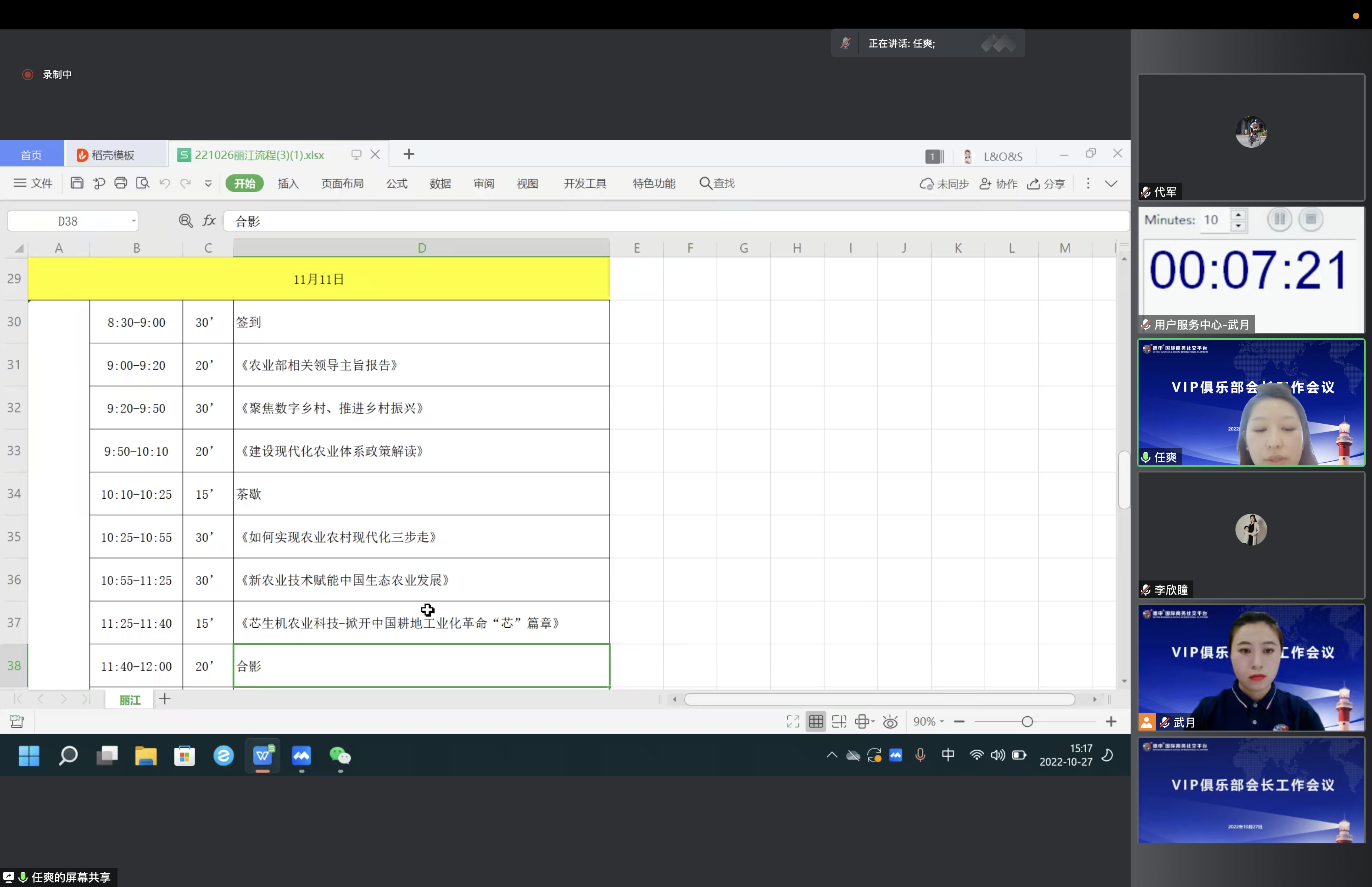Click the horizontal scrollbar of the sheet
Viewport: 1372px width, 887px height.
tap(879, 699)
